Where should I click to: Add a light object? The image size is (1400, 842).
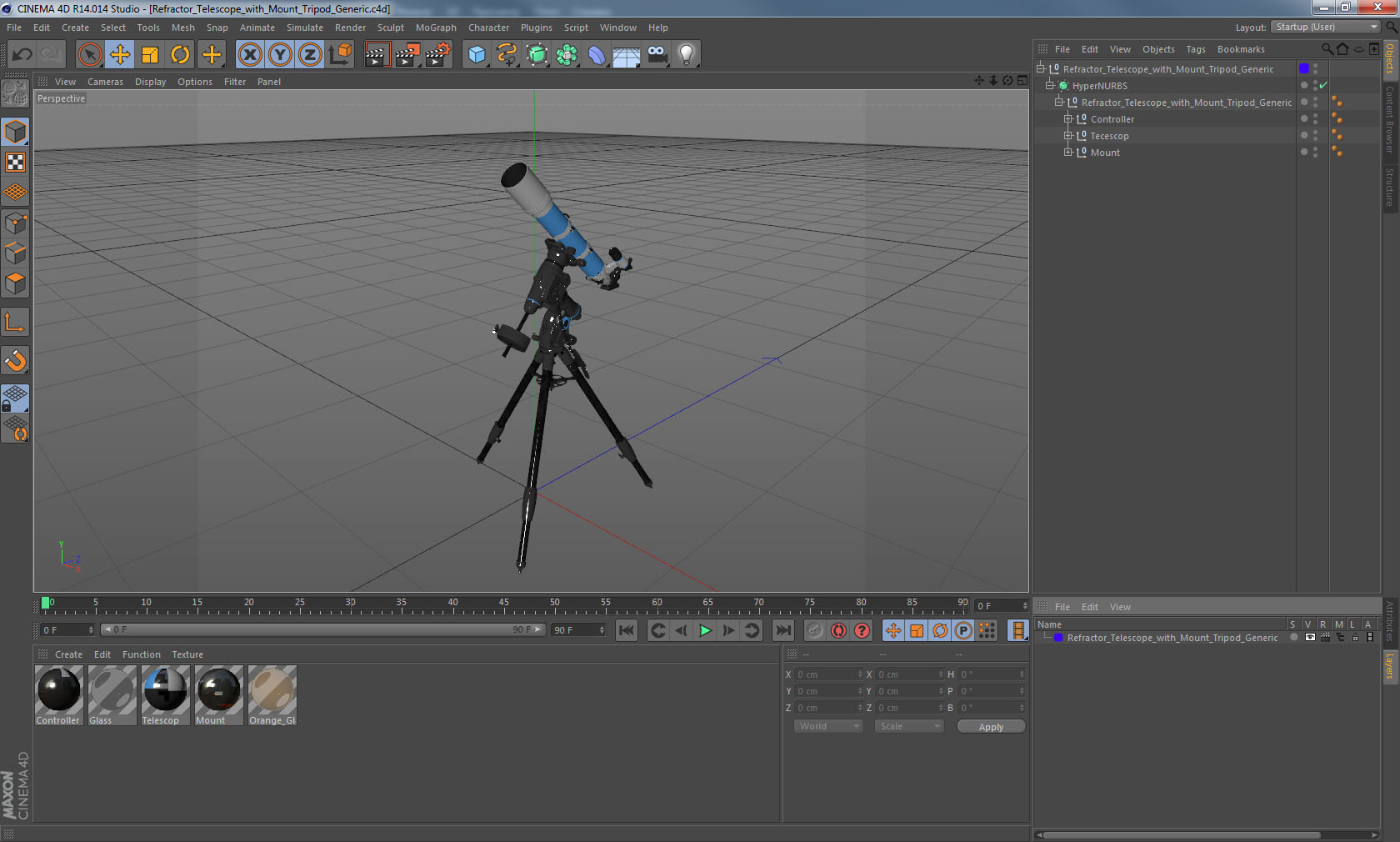pyautogui.click(x=687, y=55)
